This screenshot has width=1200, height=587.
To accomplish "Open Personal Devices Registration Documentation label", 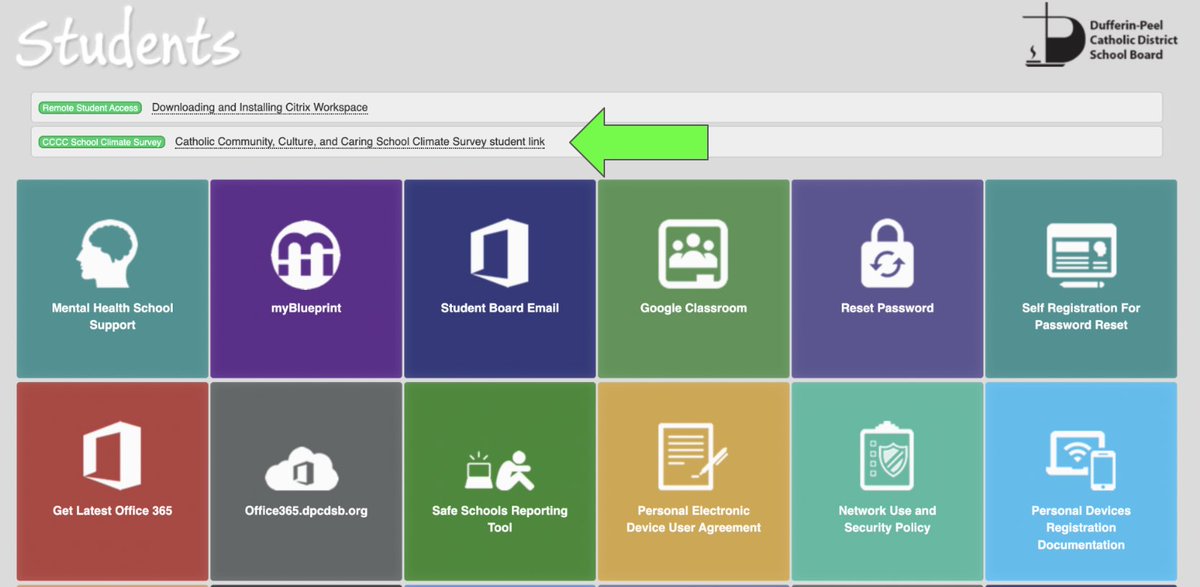I will 1081,528.
